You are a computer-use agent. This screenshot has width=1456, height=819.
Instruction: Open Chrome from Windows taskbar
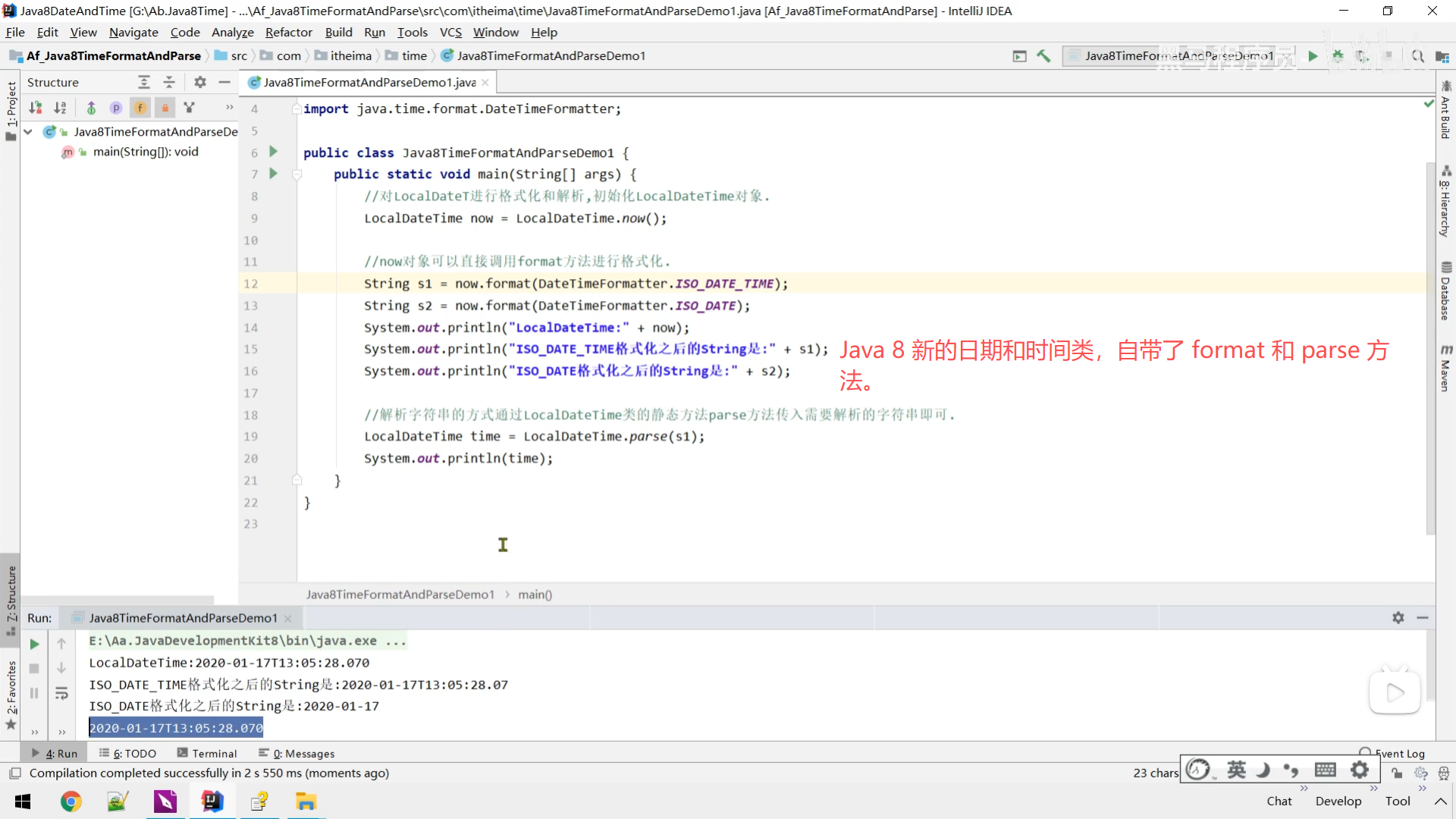click(x=71, y=802)
